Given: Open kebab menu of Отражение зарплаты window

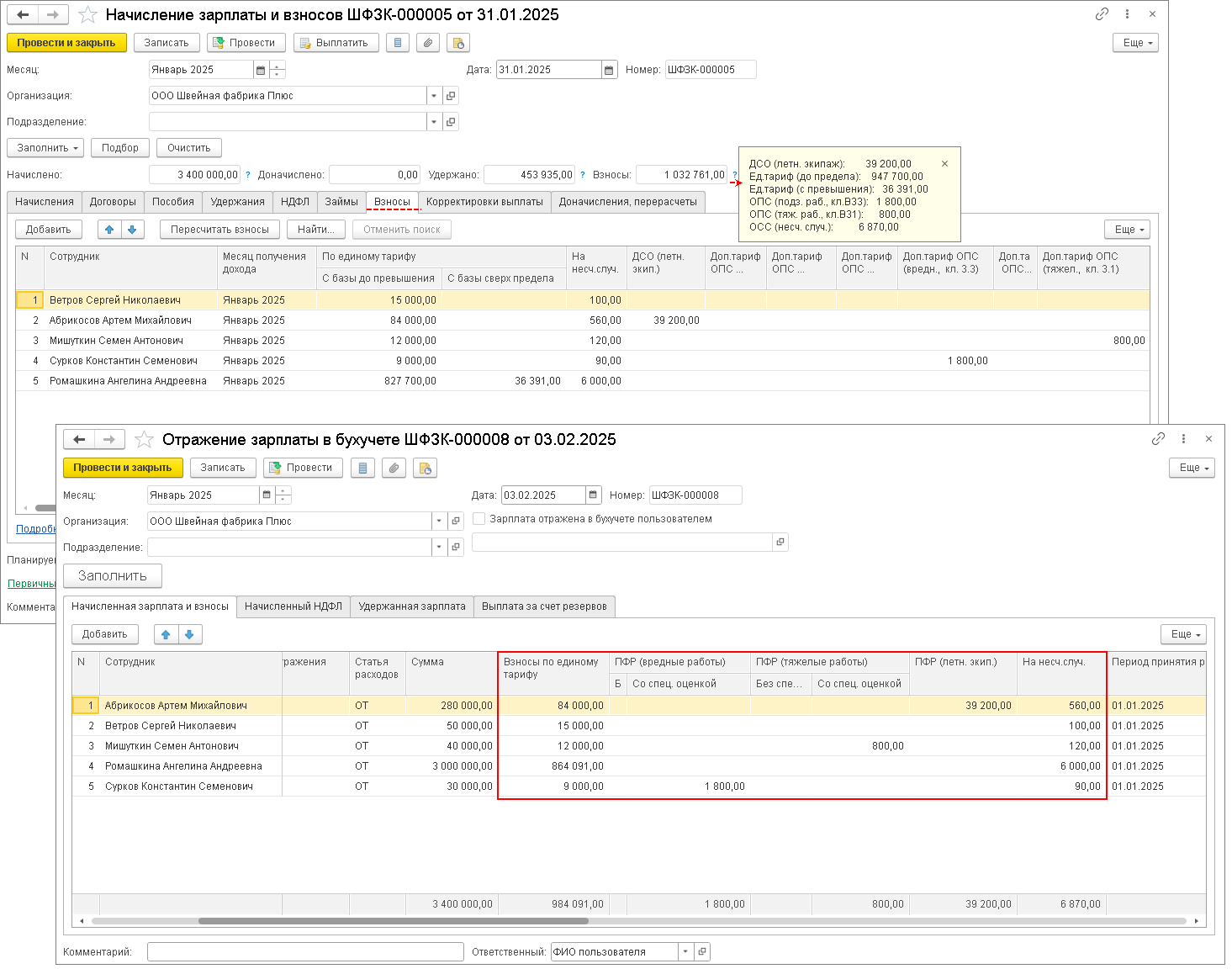Looking at the screenshot, I should tap(1183, 439).
